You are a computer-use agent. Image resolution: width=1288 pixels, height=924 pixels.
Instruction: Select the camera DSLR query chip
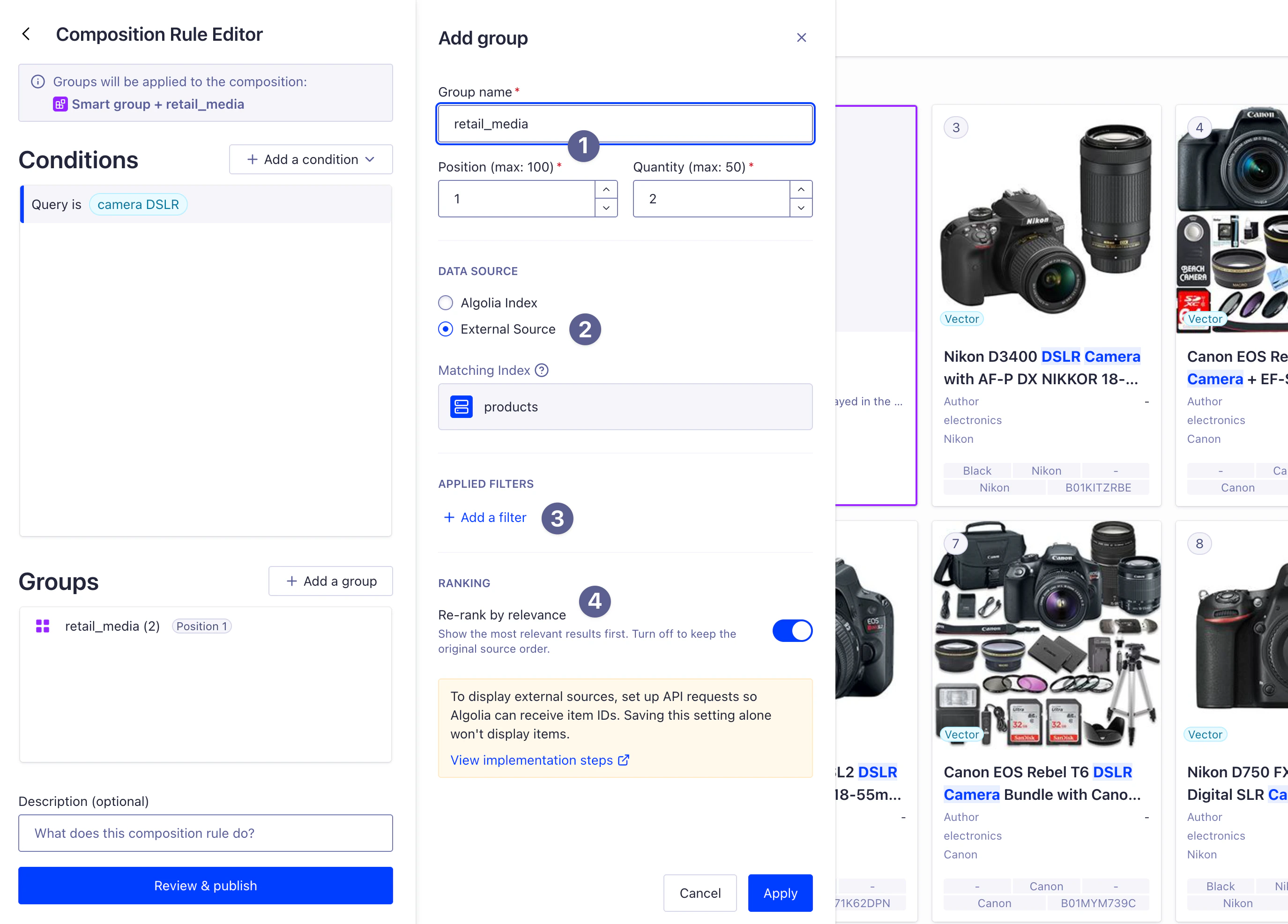138,204
